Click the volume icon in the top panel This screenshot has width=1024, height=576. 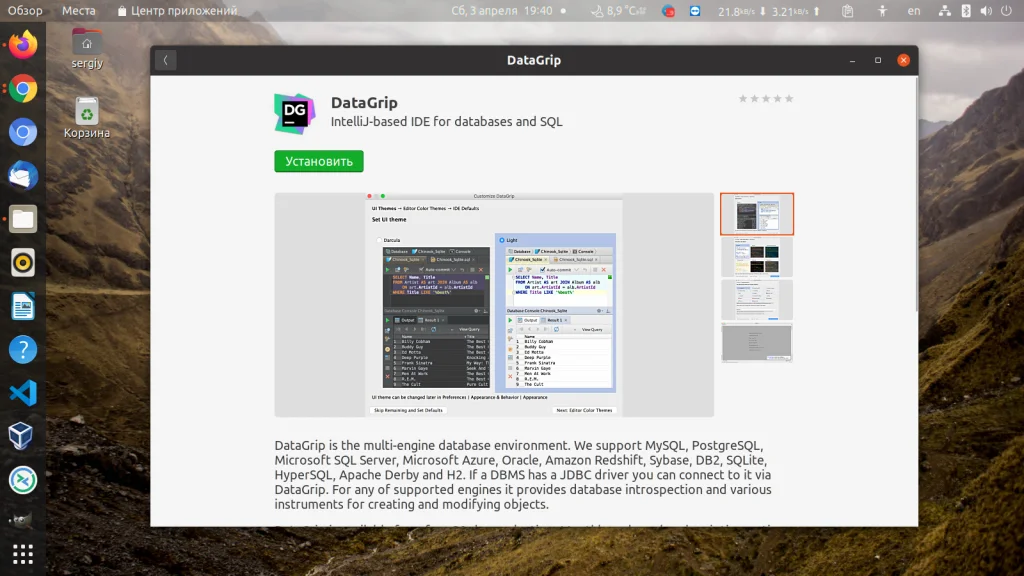pos(986,10)
